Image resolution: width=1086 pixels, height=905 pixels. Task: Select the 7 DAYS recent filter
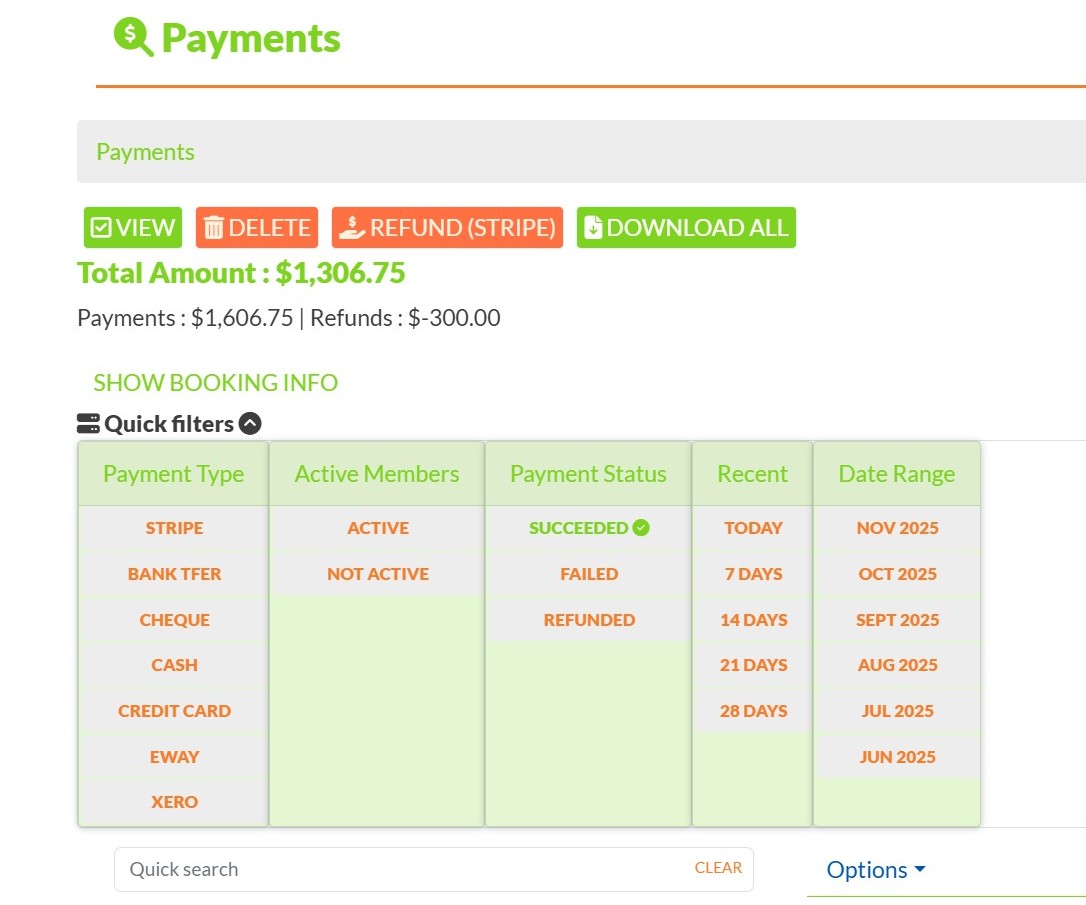point(752,574)
